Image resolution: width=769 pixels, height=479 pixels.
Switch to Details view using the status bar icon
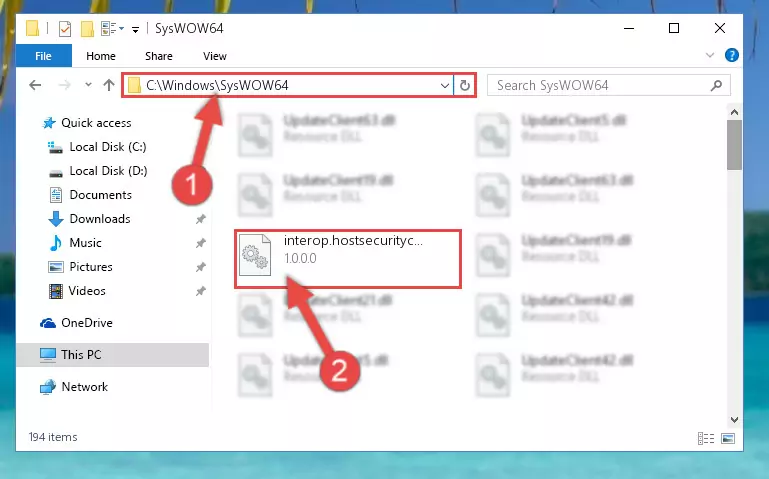click(706, 438)
